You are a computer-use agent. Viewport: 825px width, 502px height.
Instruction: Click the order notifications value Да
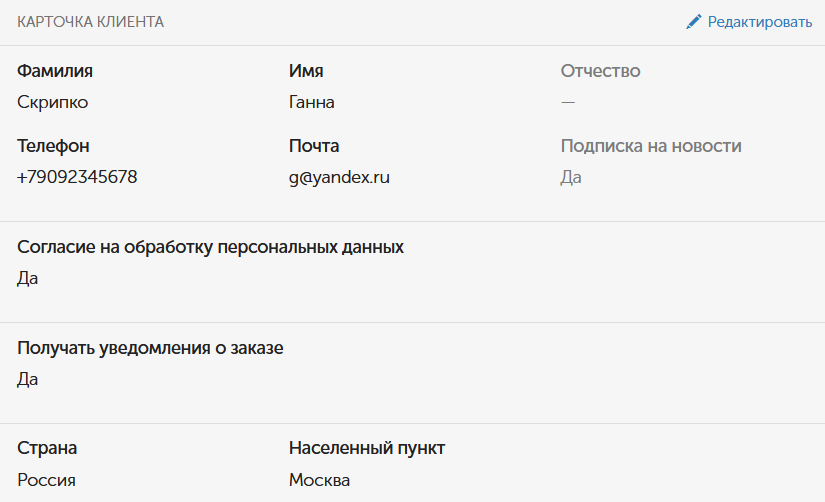tap(28, 379)
